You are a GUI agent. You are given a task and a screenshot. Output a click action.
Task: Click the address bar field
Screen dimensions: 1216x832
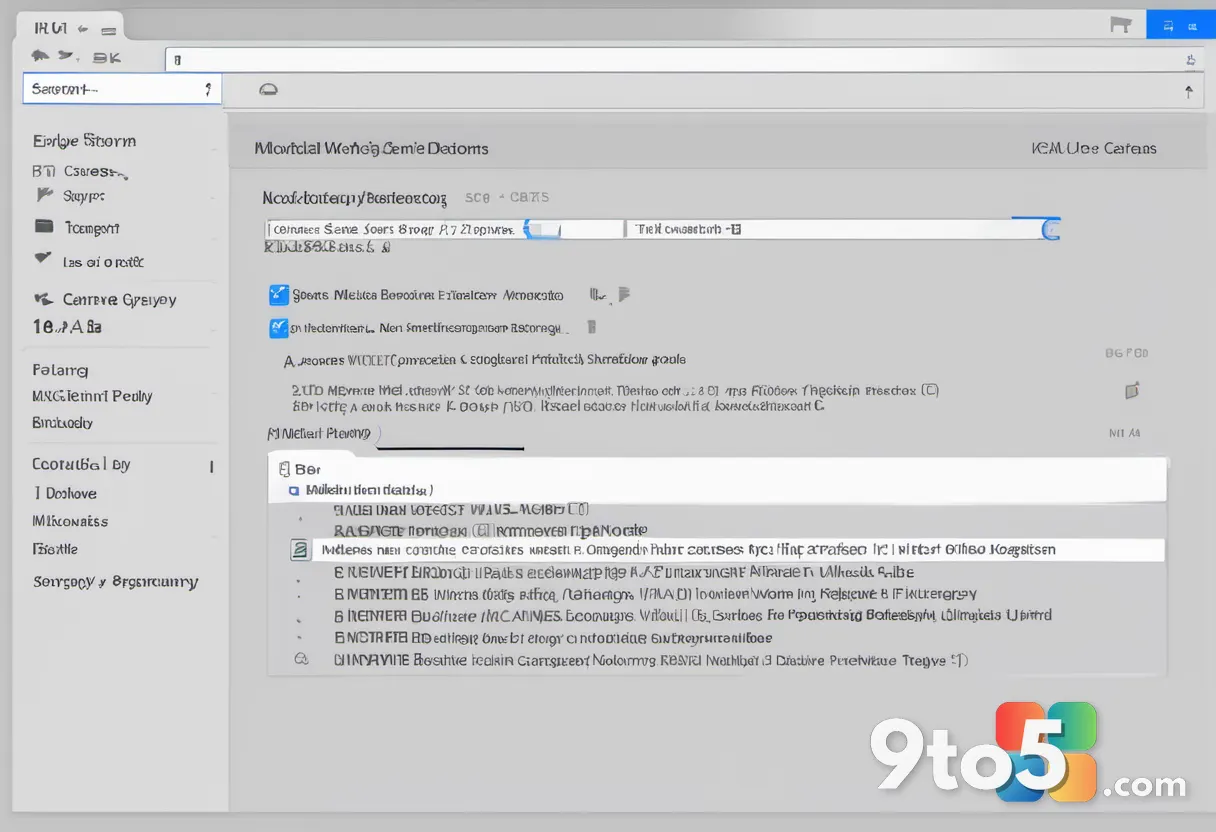point(685,60)
